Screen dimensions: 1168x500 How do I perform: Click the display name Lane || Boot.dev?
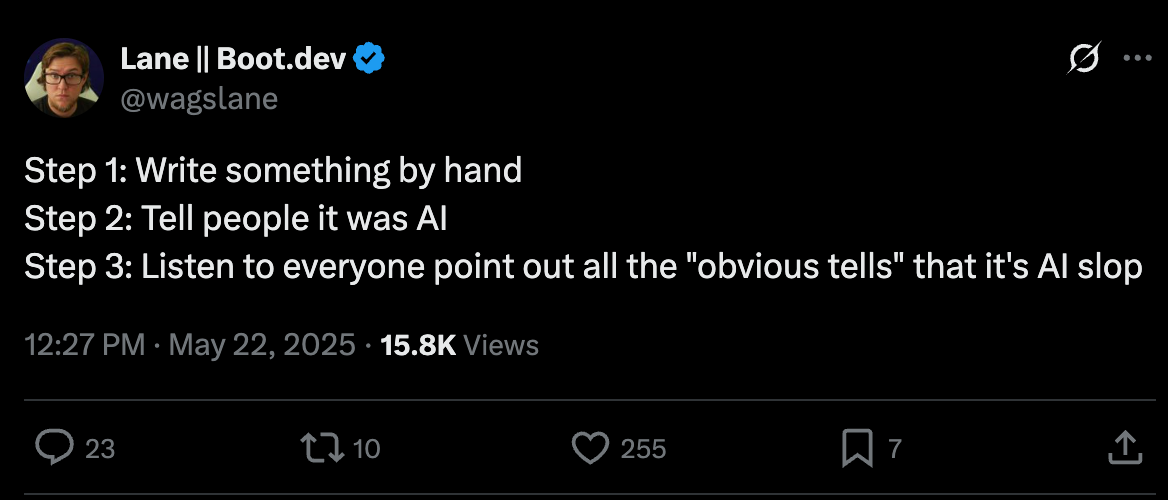(233, 60)
